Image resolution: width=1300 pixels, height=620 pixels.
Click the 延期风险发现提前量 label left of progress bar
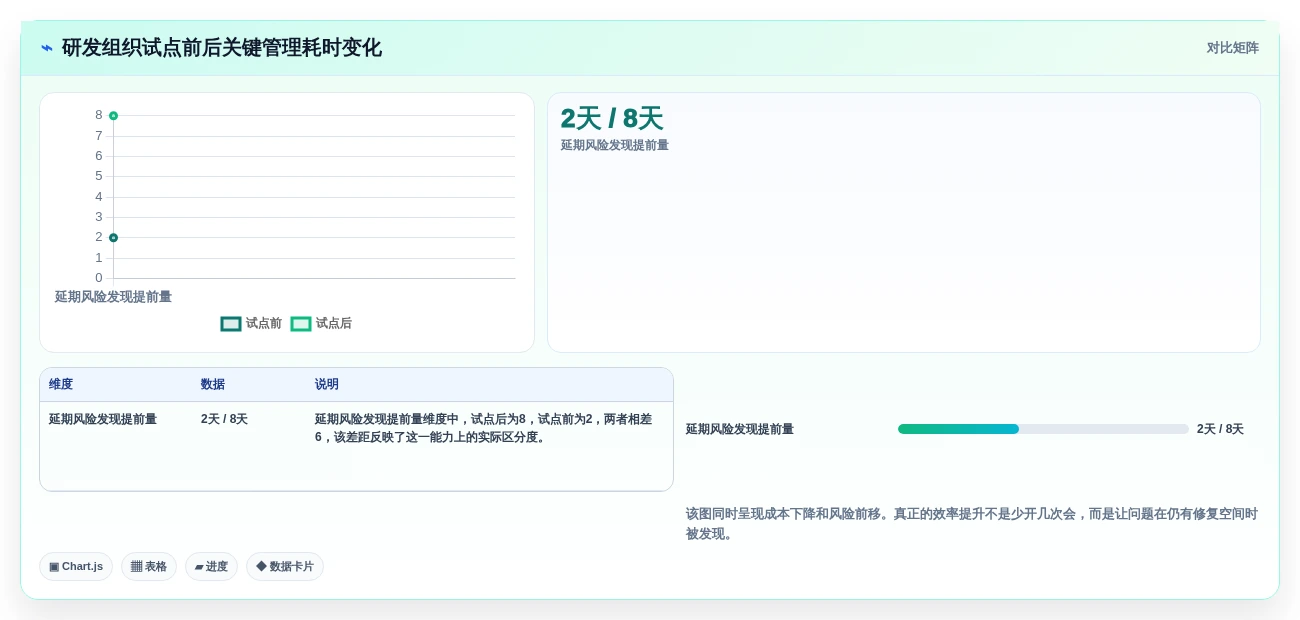point(740,429)
